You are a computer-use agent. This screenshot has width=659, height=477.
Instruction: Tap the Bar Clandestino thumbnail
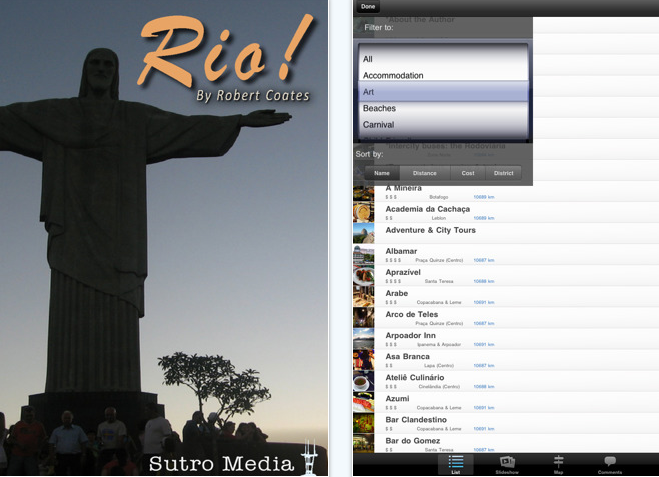(364, 422)
